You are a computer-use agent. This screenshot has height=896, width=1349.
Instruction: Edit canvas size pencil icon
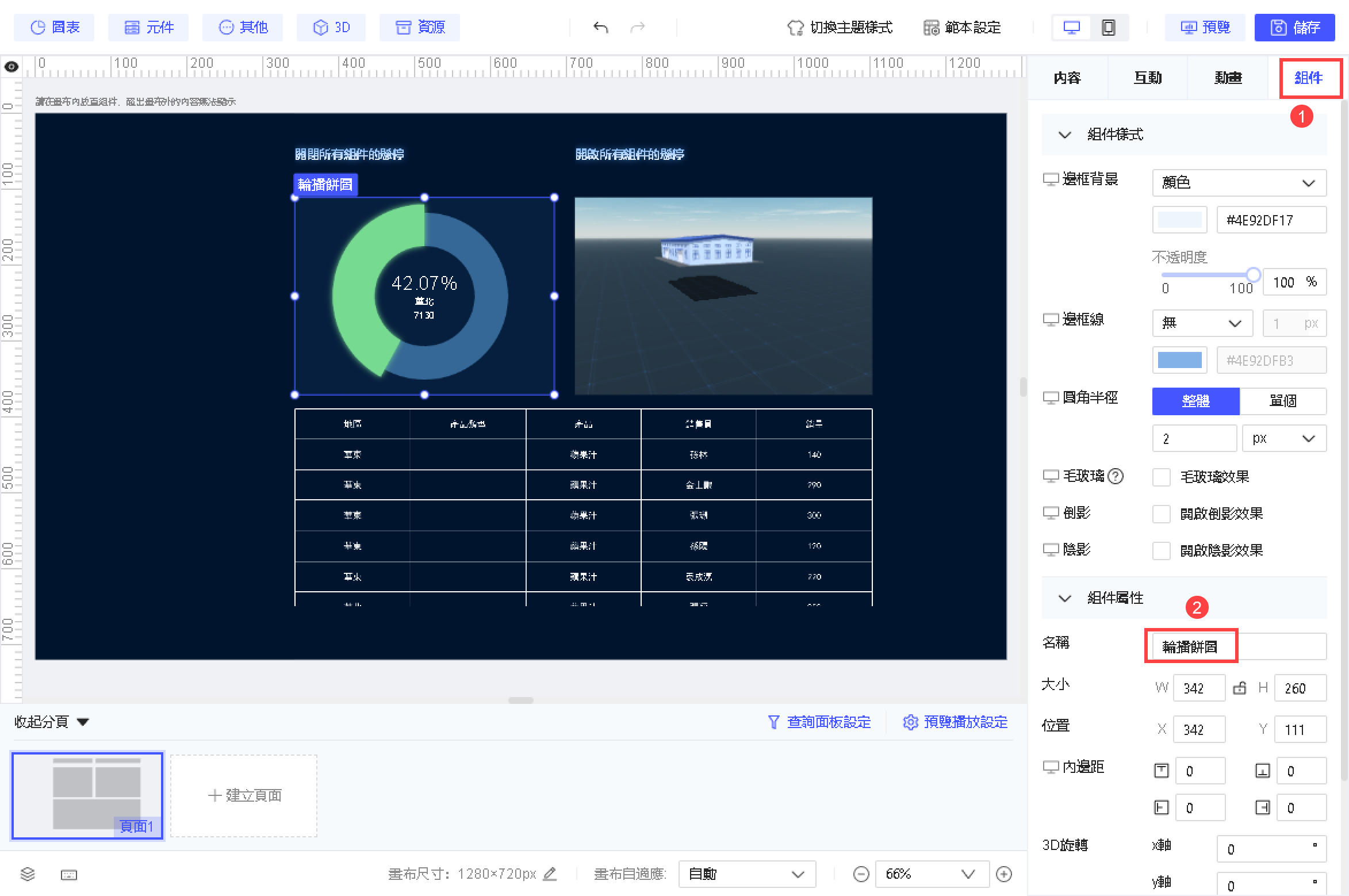click(550, 874)
